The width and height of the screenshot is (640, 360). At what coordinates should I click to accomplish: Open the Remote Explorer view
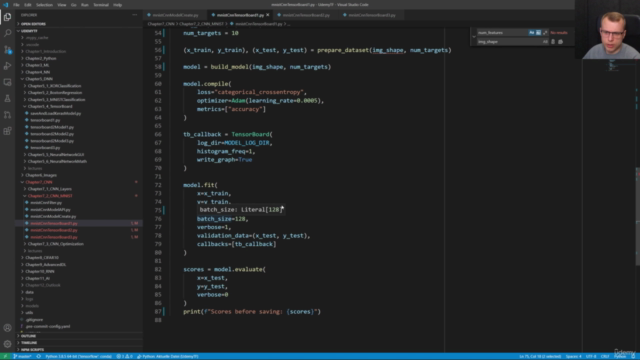pyautogui.click(x=7, y=82)
